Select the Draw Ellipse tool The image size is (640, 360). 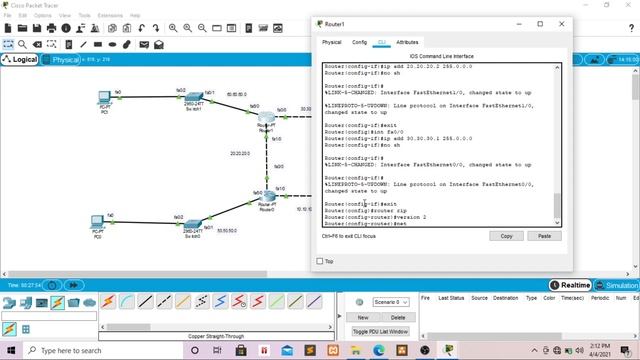[113, 44]
